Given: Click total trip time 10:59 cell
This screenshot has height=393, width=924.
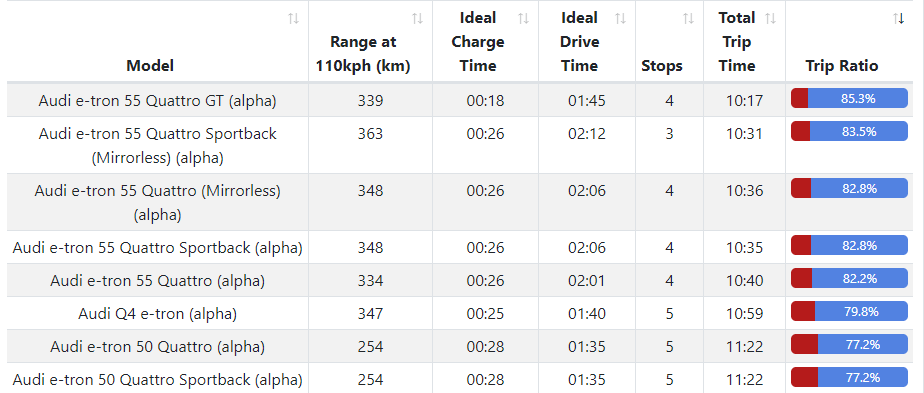Looking at the screenshot, I should [744, 313].
